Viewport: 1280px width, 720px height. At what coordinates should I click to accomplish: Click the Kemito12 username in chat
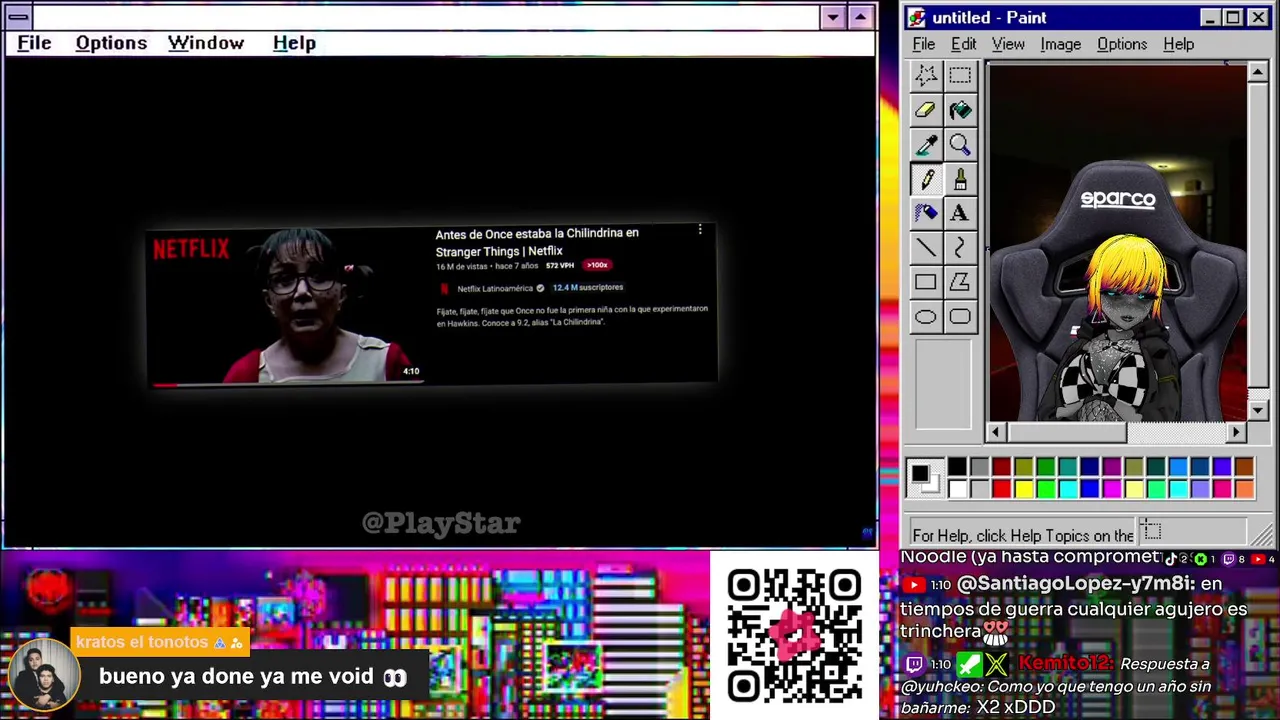click(1065, 664)
